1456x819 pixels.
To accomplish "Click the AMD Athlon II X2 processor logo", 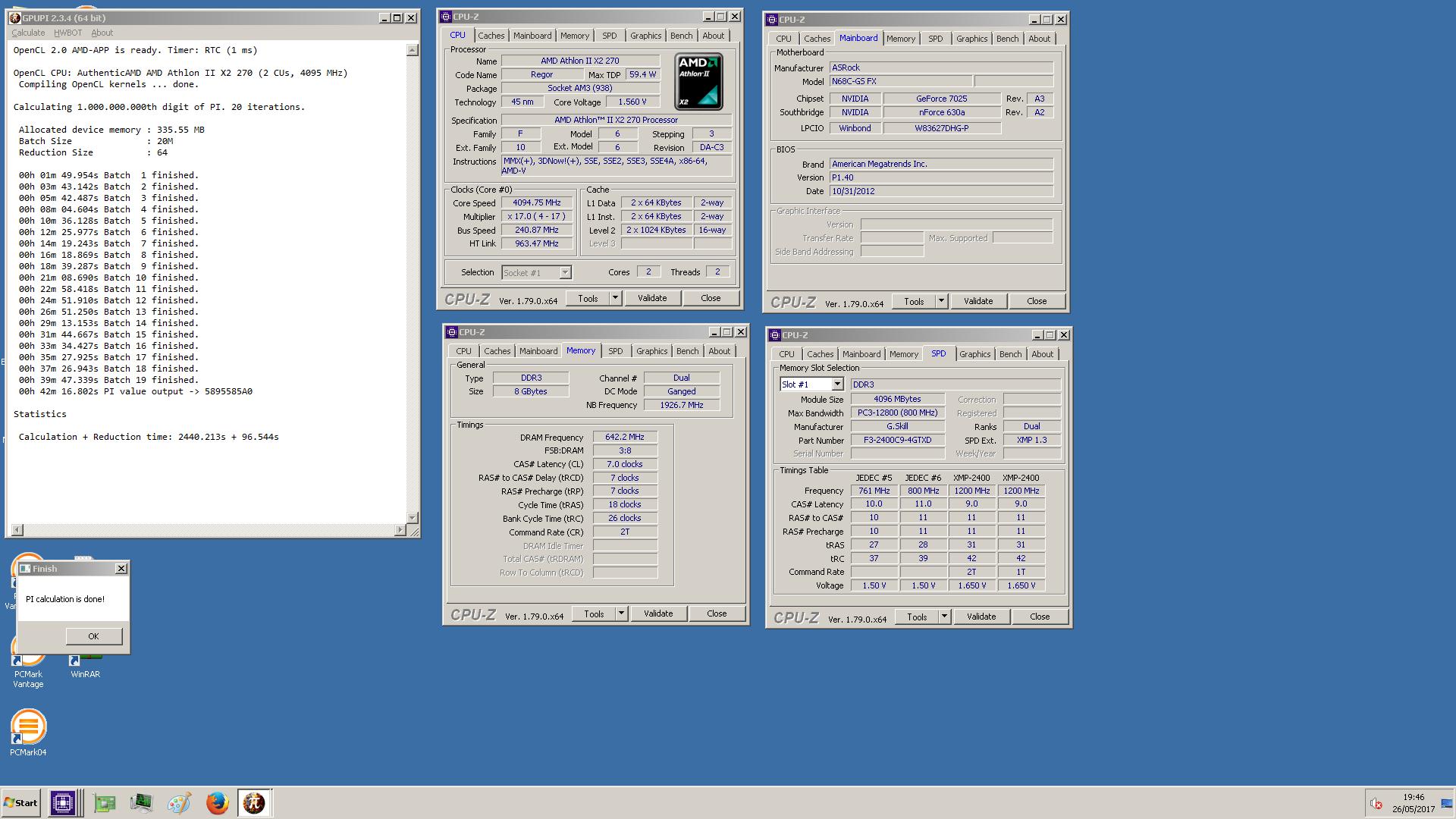I will (x=698, y=81).
